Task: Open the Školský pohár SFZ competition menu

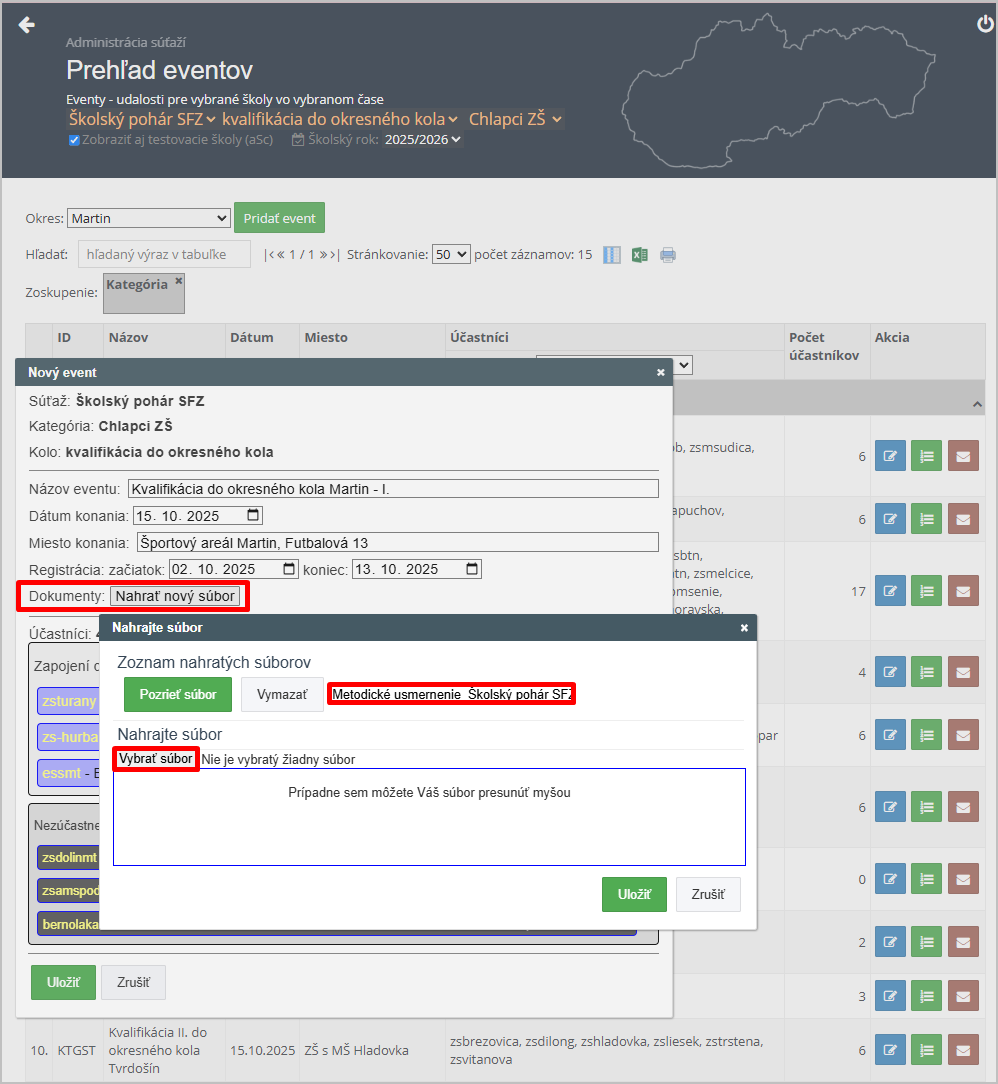Action: coord(142,119)
